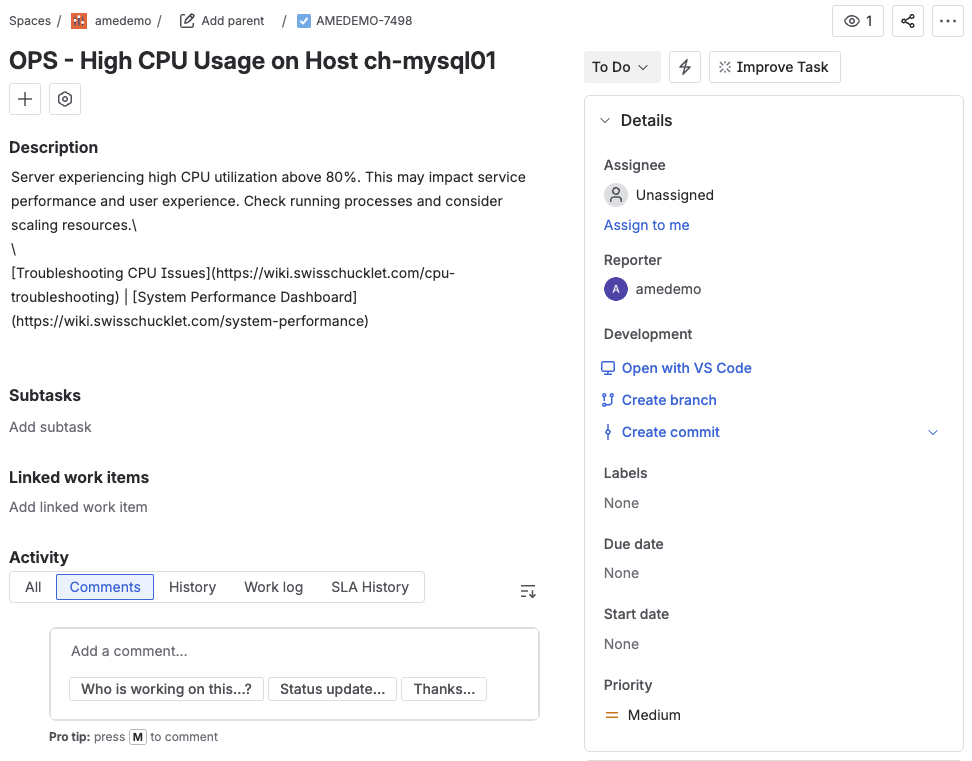Image resolution: width=972 pixels, height=761 pixels.
Task: Click the Open with VS Code icon
Action: [608, 368]
